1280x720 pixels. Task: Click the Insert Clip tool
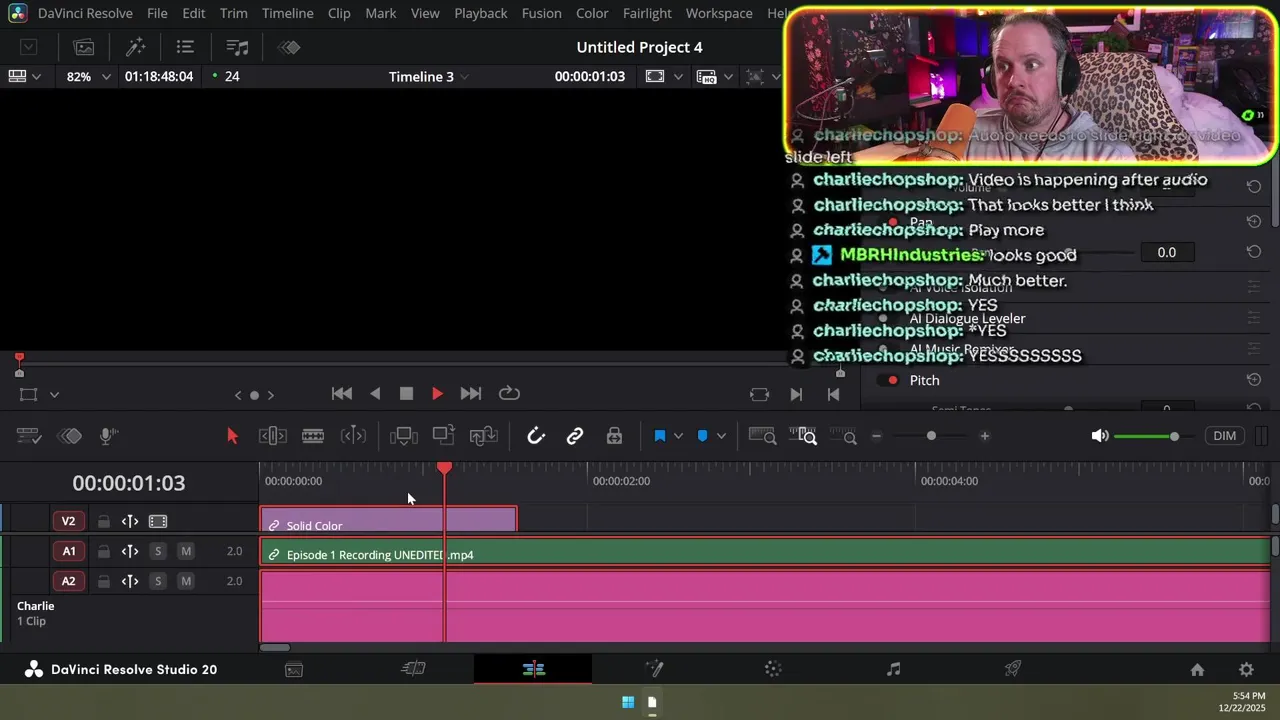(x=404, y=436)
